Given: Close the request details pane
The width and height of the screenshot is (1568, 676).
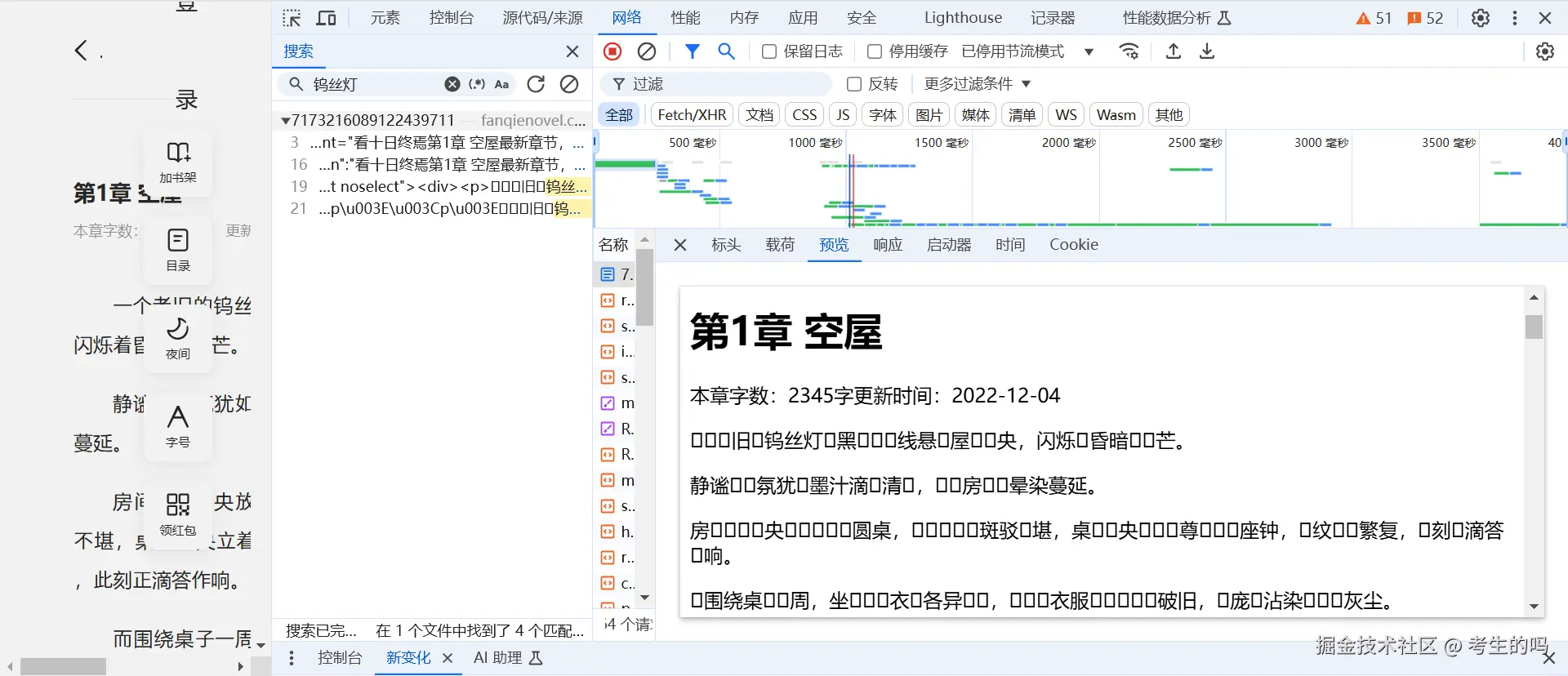Looking at the screenshot, I should click(x=680, y=245).
